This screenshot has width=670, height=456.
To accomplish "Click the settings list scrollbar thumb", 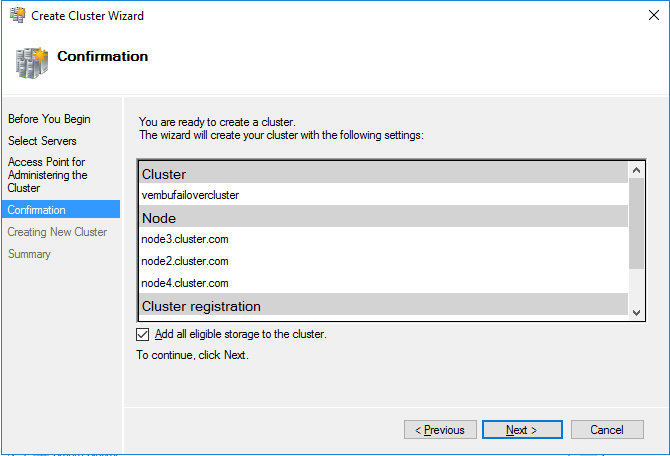I will pos(636,223).
